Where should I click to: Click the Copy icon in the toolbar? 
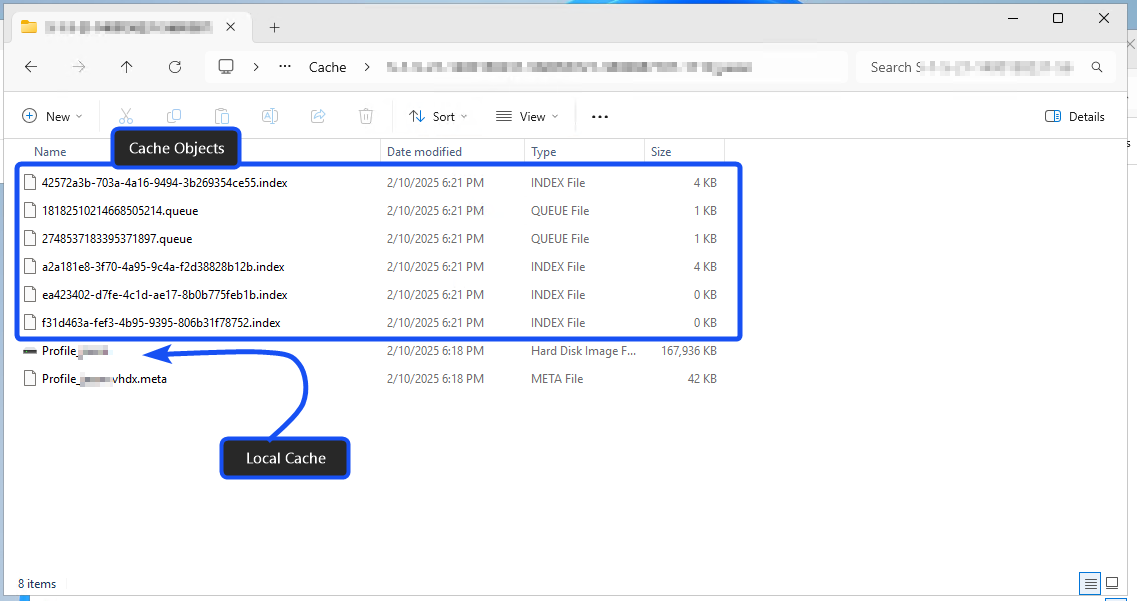pos(174,116)
